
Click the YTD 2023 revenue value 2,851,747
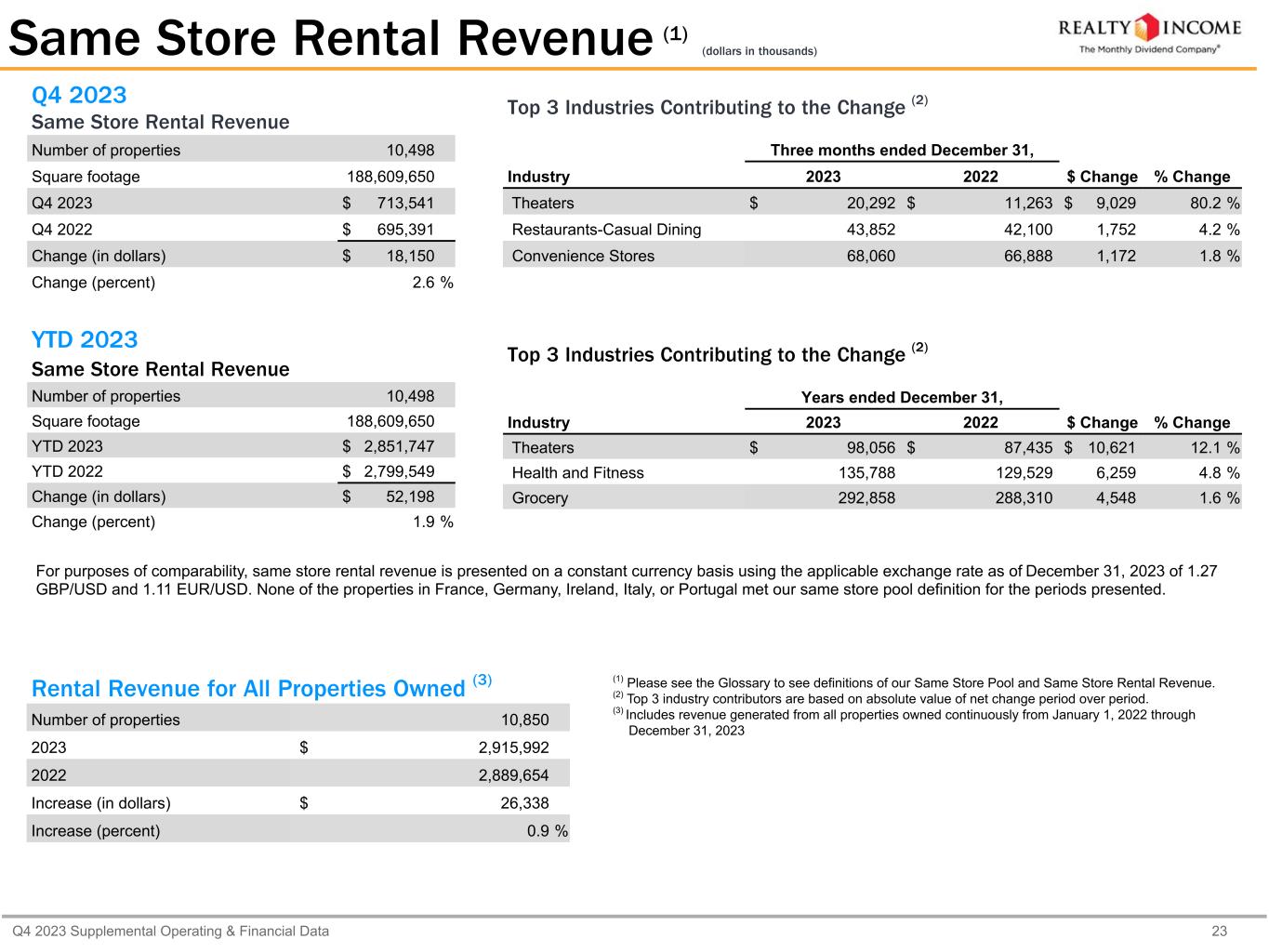tap(399, 446)
